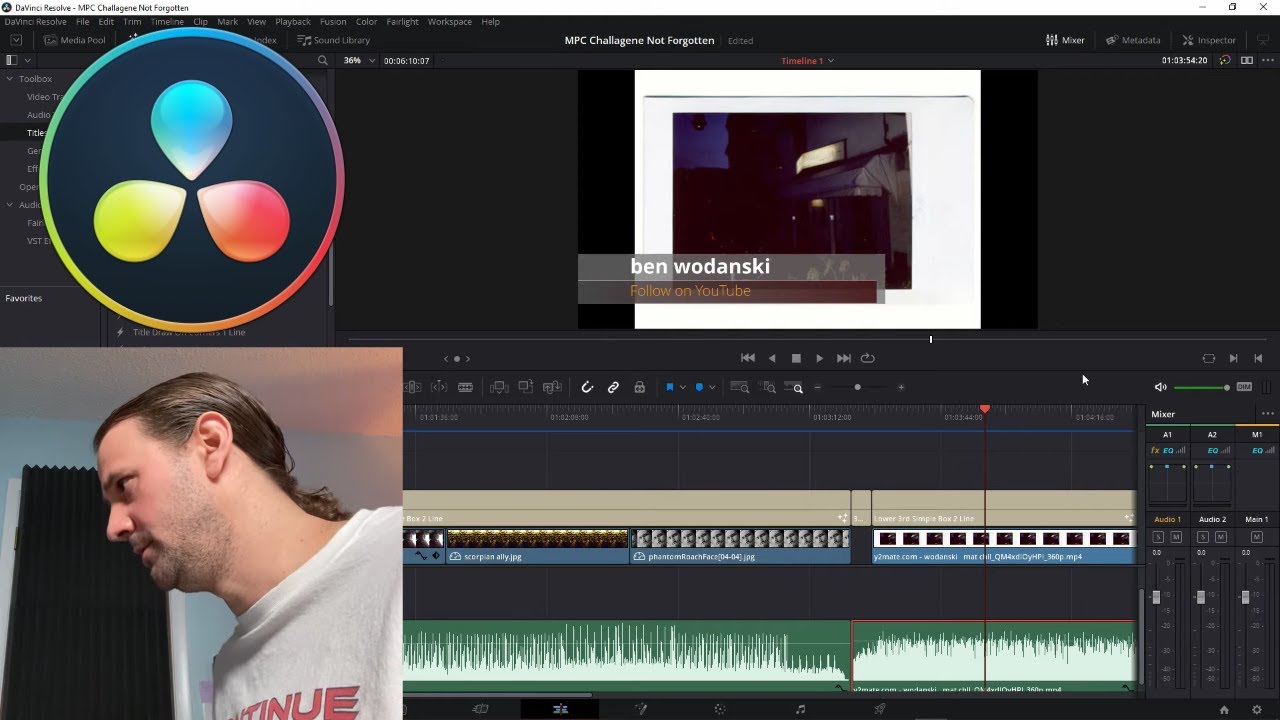Viewport: 1280px width, 720px height.
Task: Toggle DIM audio button
Action: 1244,387
